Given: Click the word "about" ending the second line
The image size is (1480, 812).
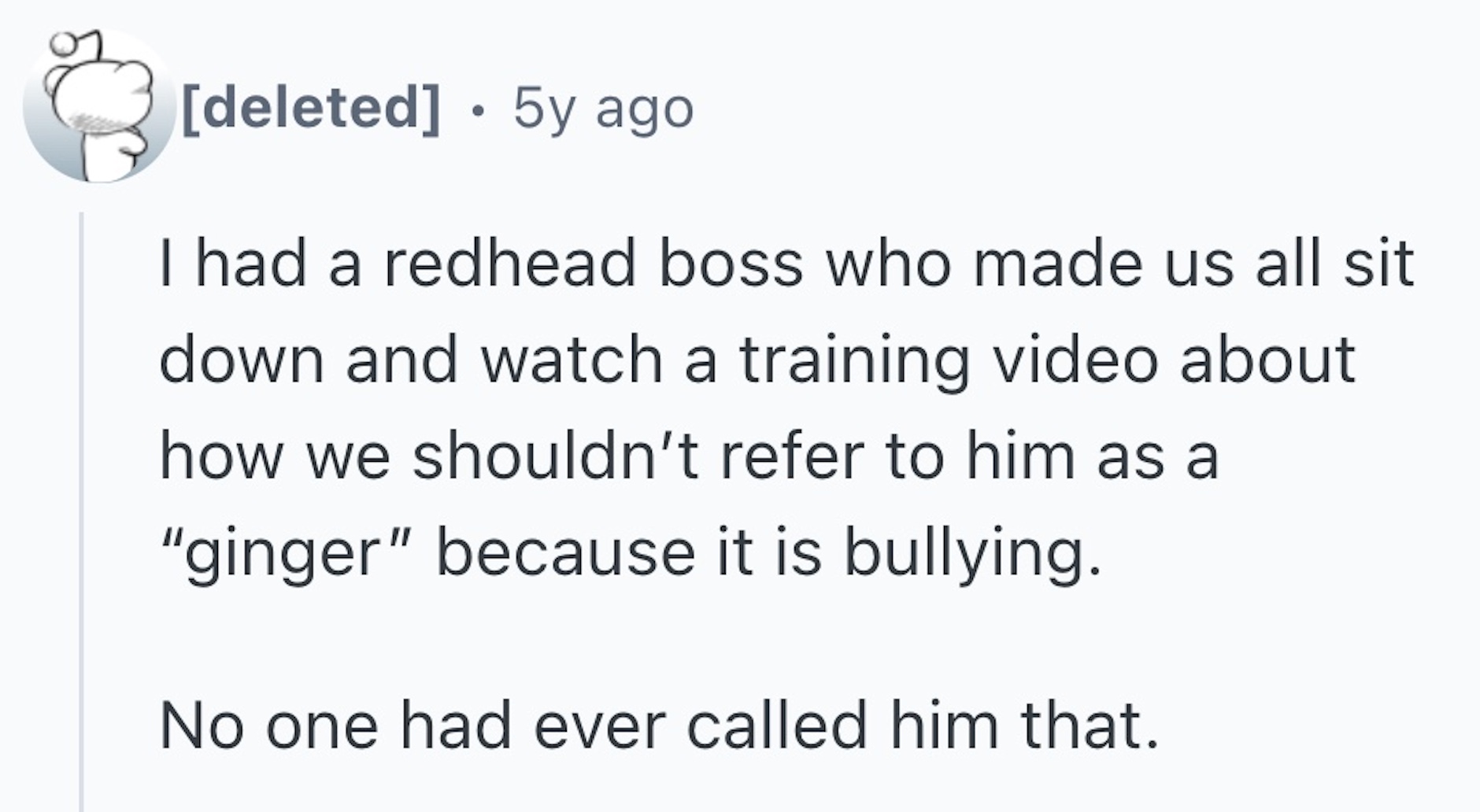Looking at the screenshot, I should (1267, 361).
